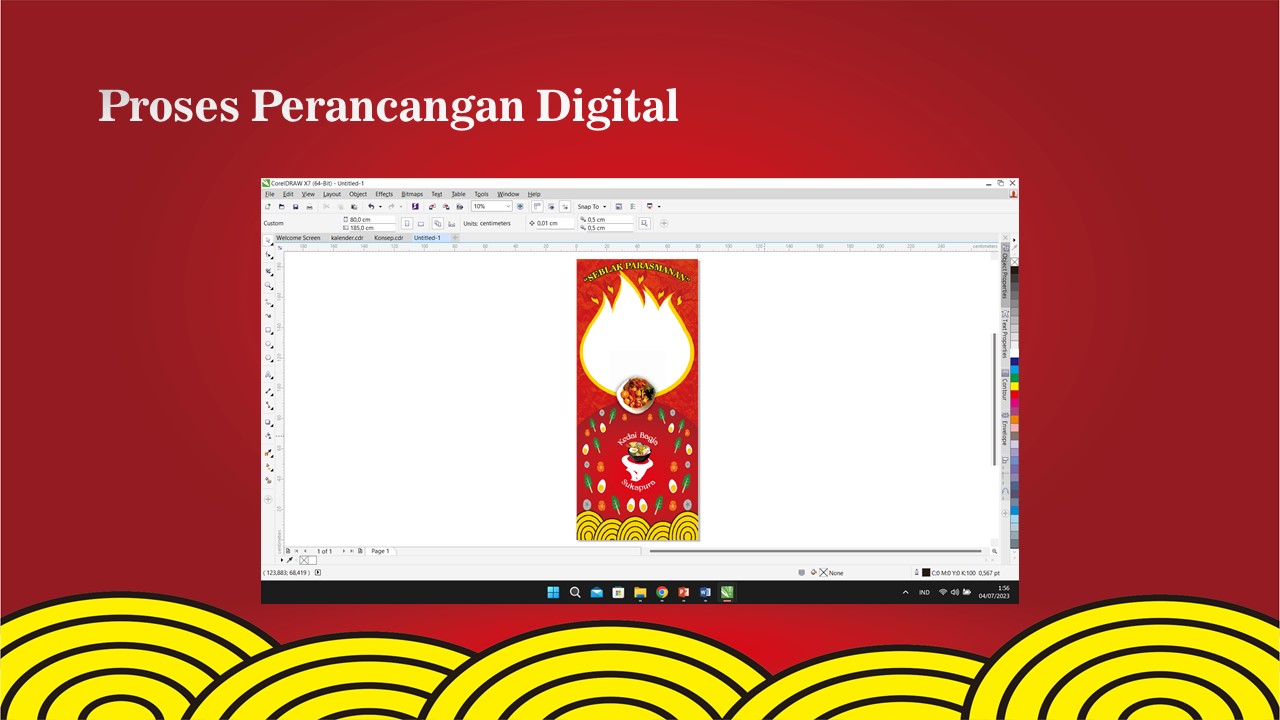Open File menu
Screen dimensions: 1280x720
point(270,194)
